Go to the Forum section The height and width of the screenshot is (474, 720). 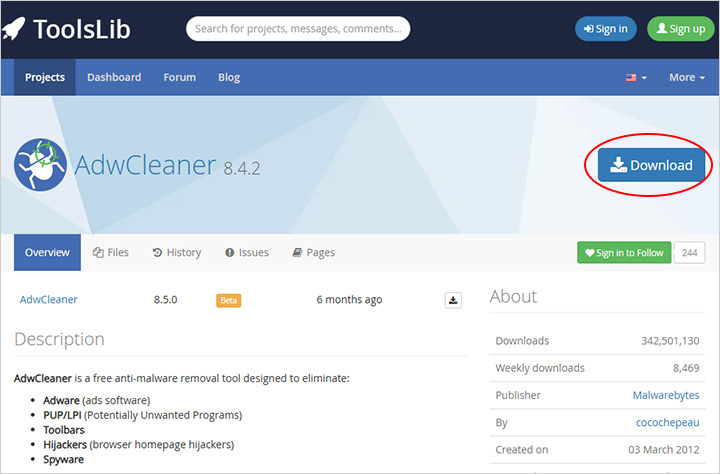point(180,77)
